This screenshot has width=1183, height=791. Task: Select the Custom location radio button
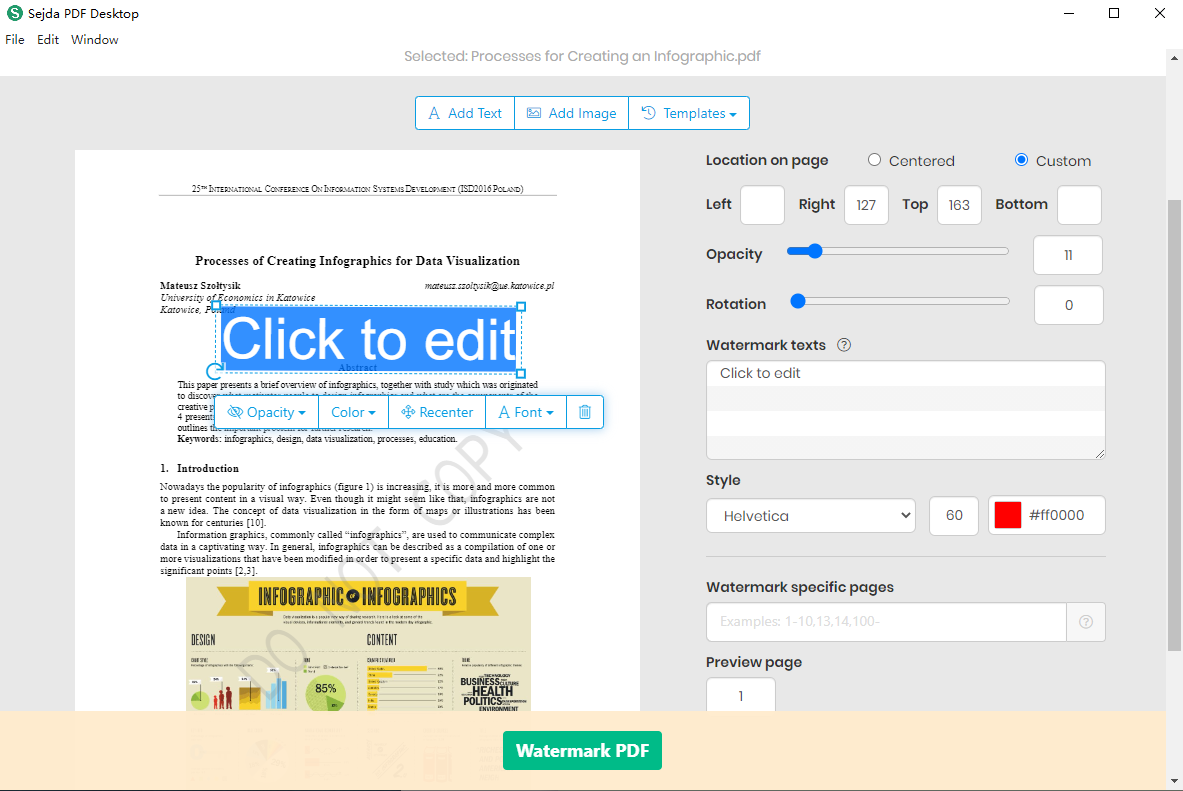[1022, 160]
